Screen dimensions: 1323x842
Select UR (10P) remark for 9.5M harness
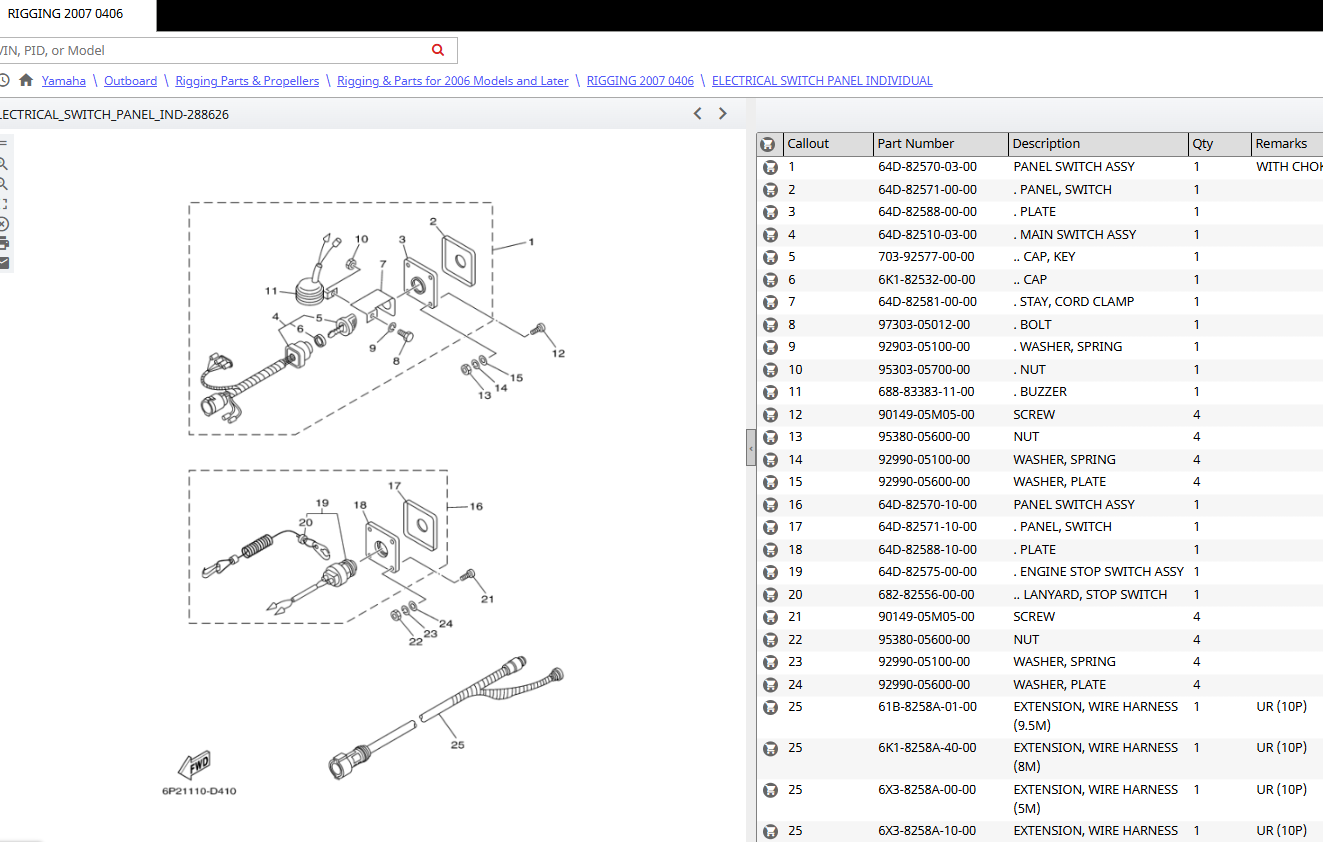point(1281,707)
